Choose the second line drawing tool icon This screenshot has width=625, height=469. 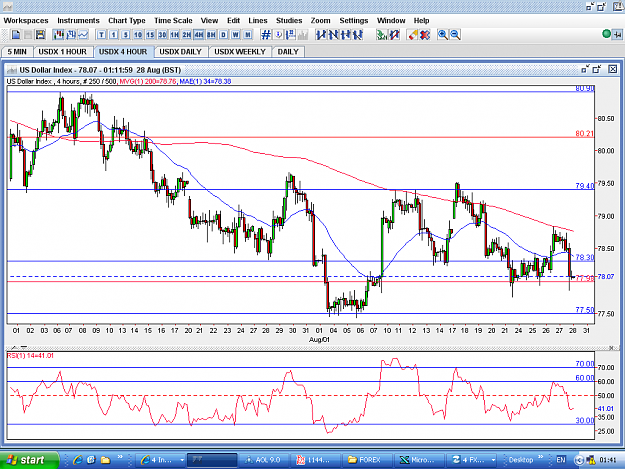[x=333, y=35]
